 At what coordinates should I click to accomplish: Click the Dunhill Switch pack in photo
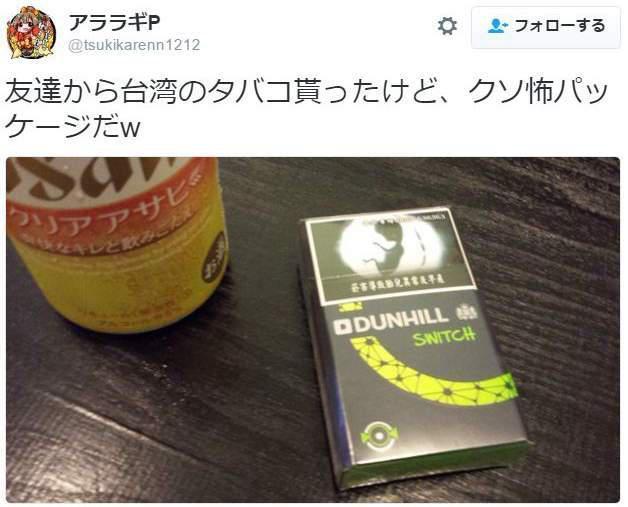[x=413, y=346]
